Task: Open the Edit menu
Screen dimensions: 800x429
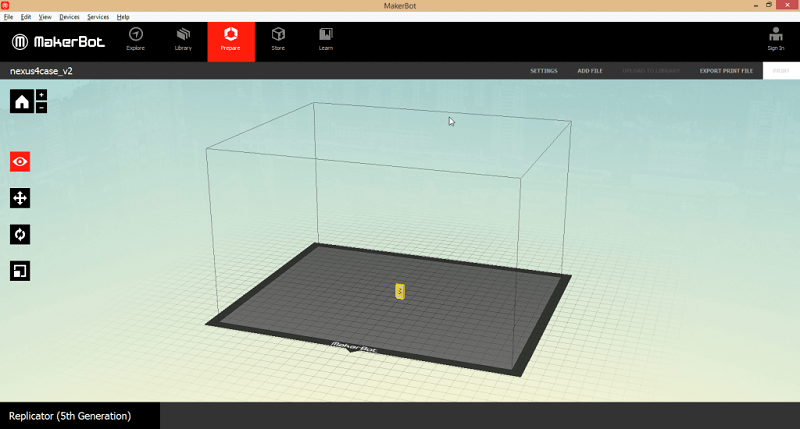Action: (x=26, y=17)
